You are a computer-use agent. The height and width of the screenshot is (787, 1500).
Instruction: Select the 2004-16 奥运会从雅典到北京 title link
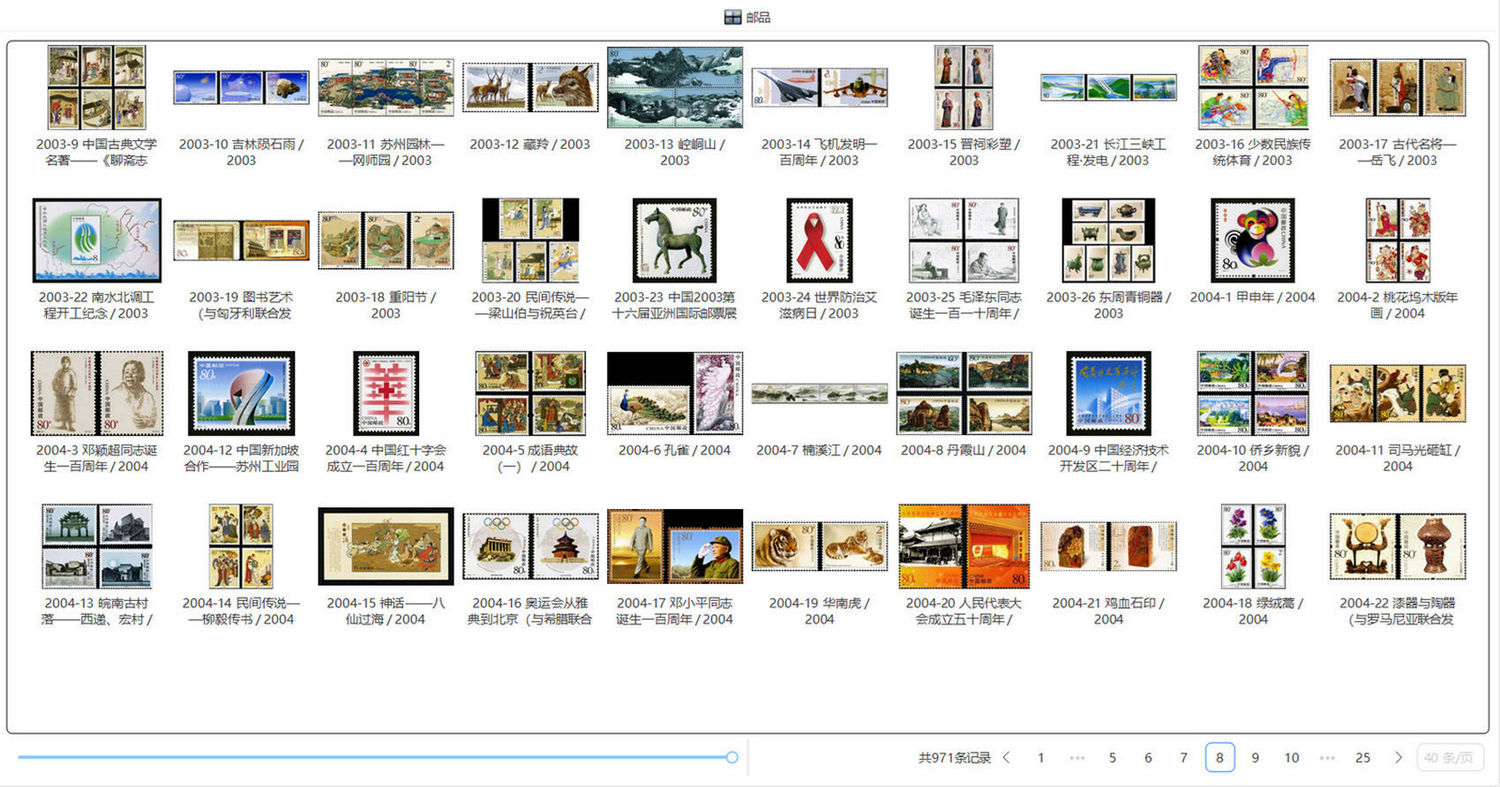tap(529, 610)
